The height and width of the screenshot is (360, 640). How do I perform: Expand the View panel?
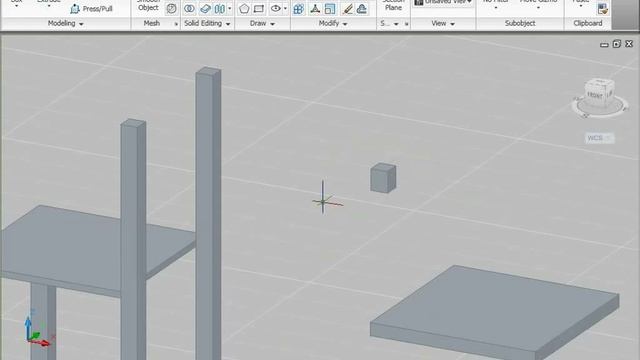point(443,24)
